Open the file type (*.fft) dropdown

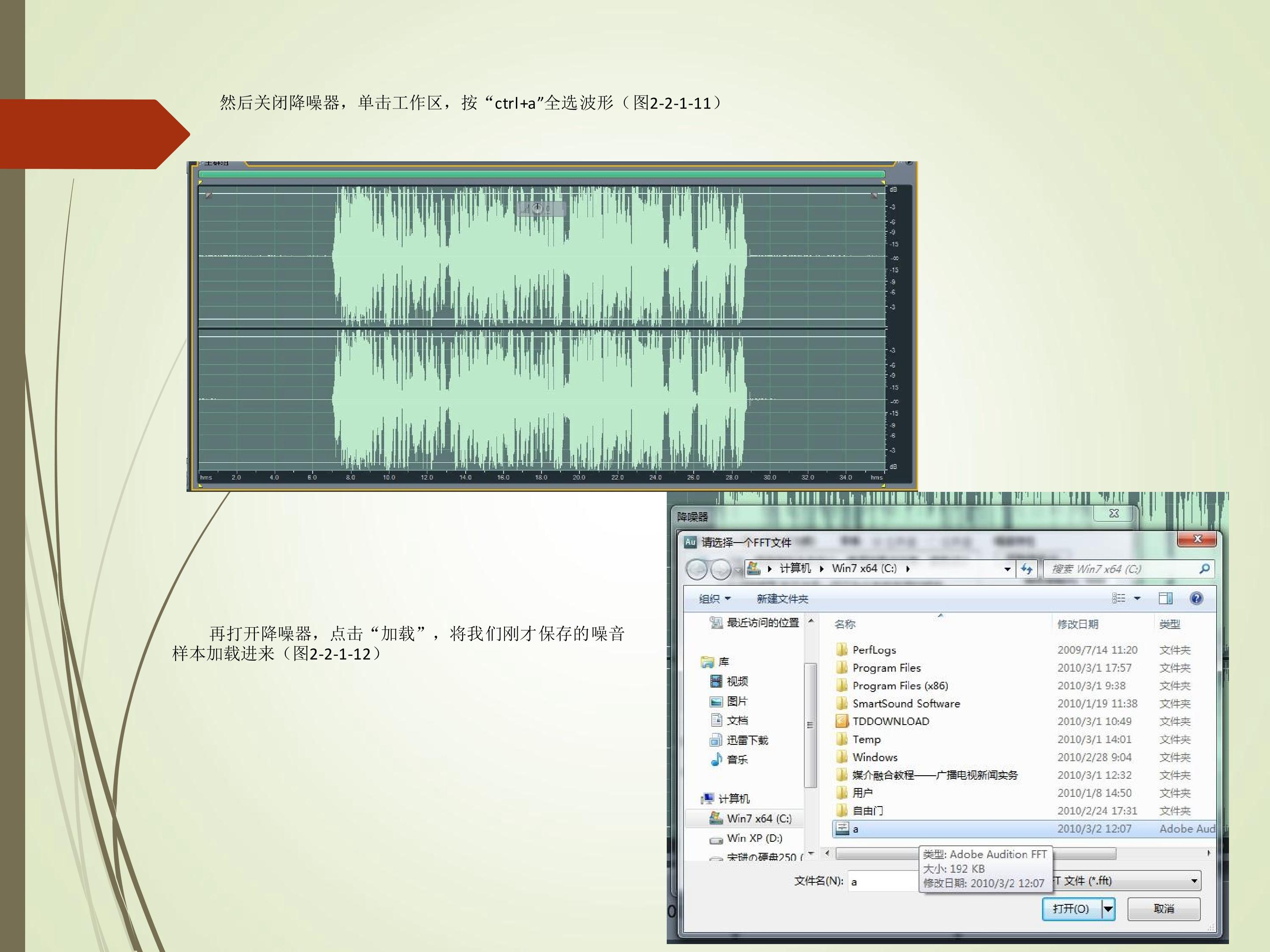[x=1194, y=881]
